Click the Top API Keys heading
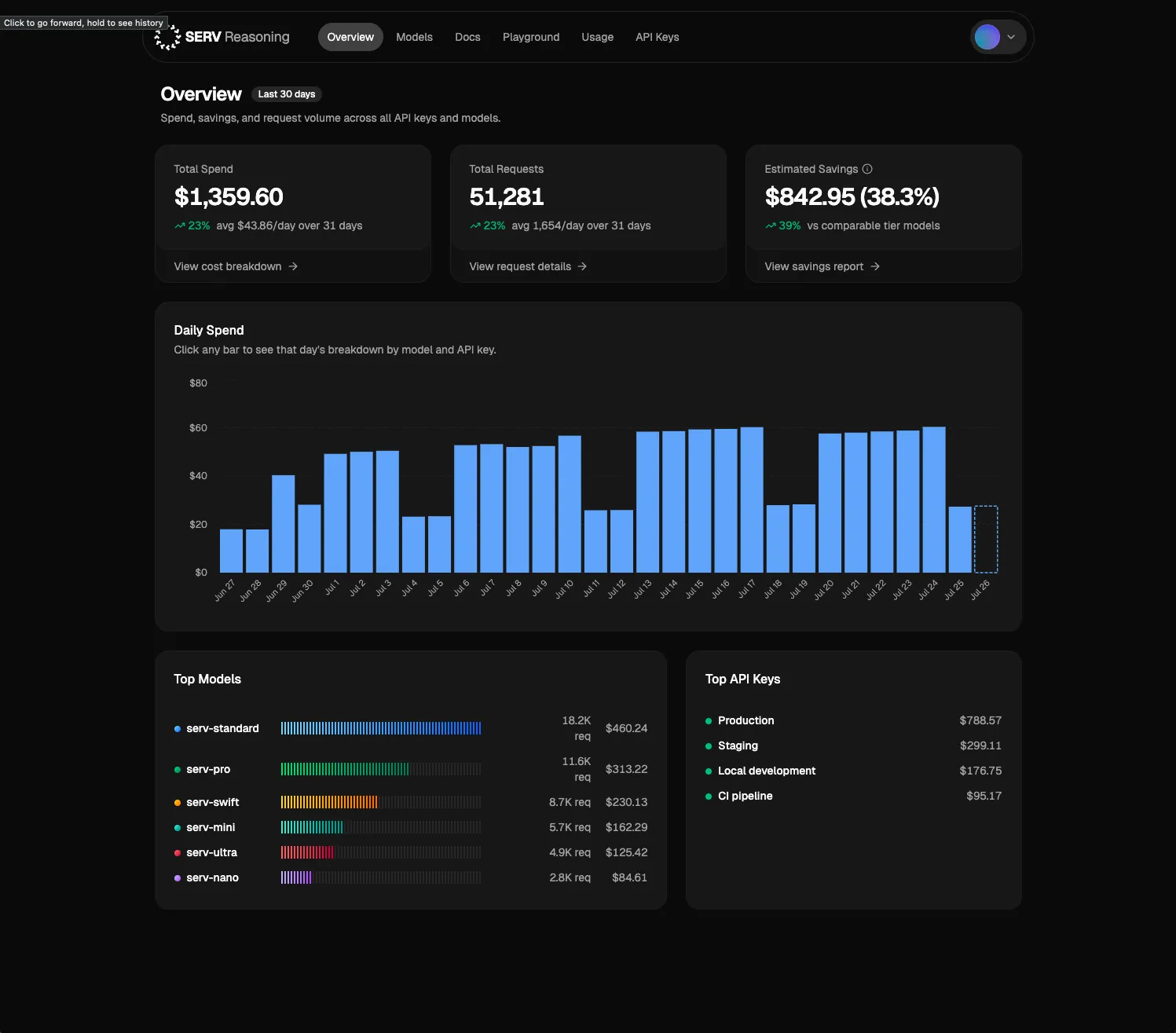Screen dimensions: 1176x1033 click(742, 679)
